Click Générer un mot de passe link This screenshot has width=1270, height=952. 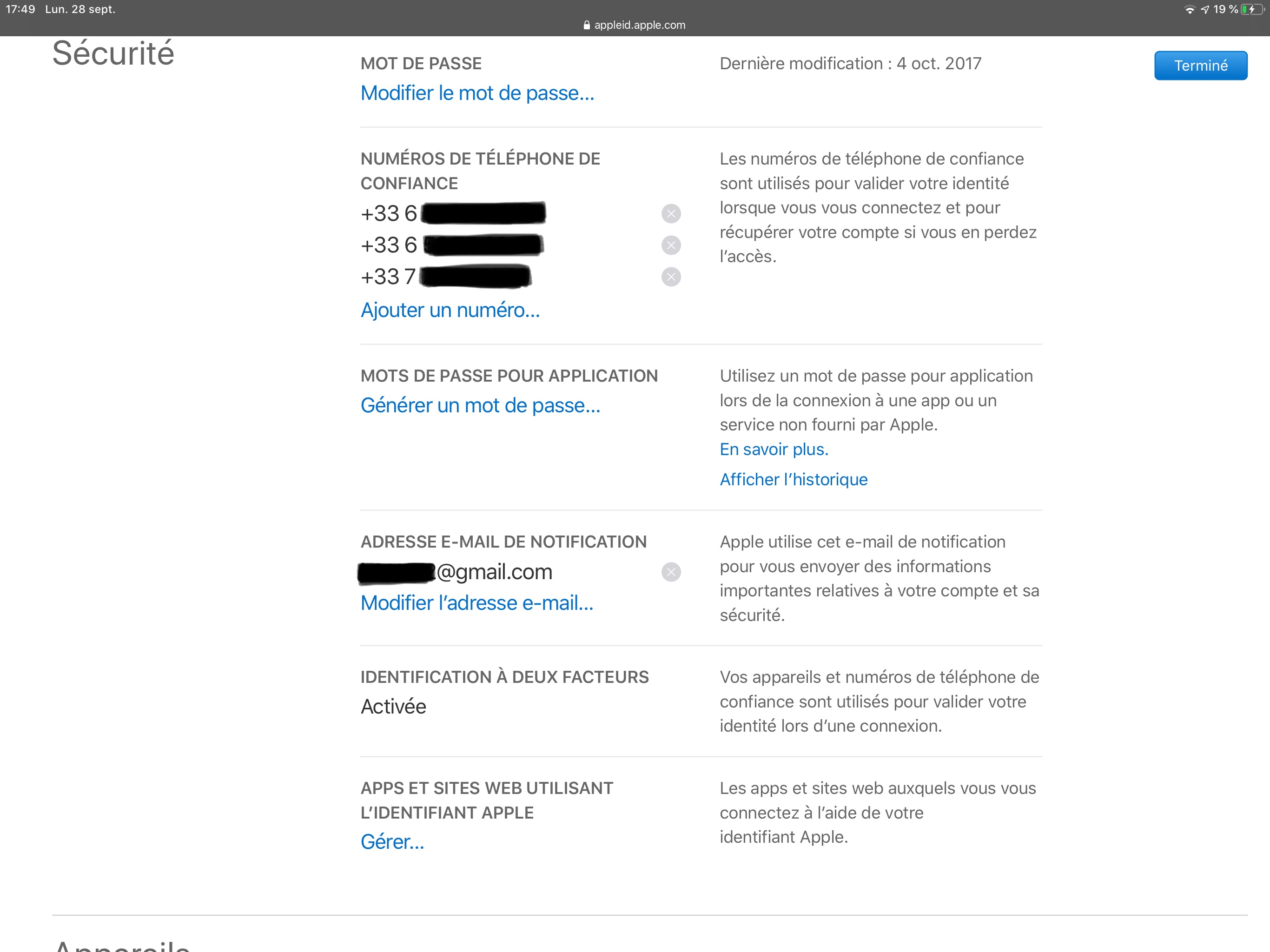pyautogui.click(x=480, y=405)
